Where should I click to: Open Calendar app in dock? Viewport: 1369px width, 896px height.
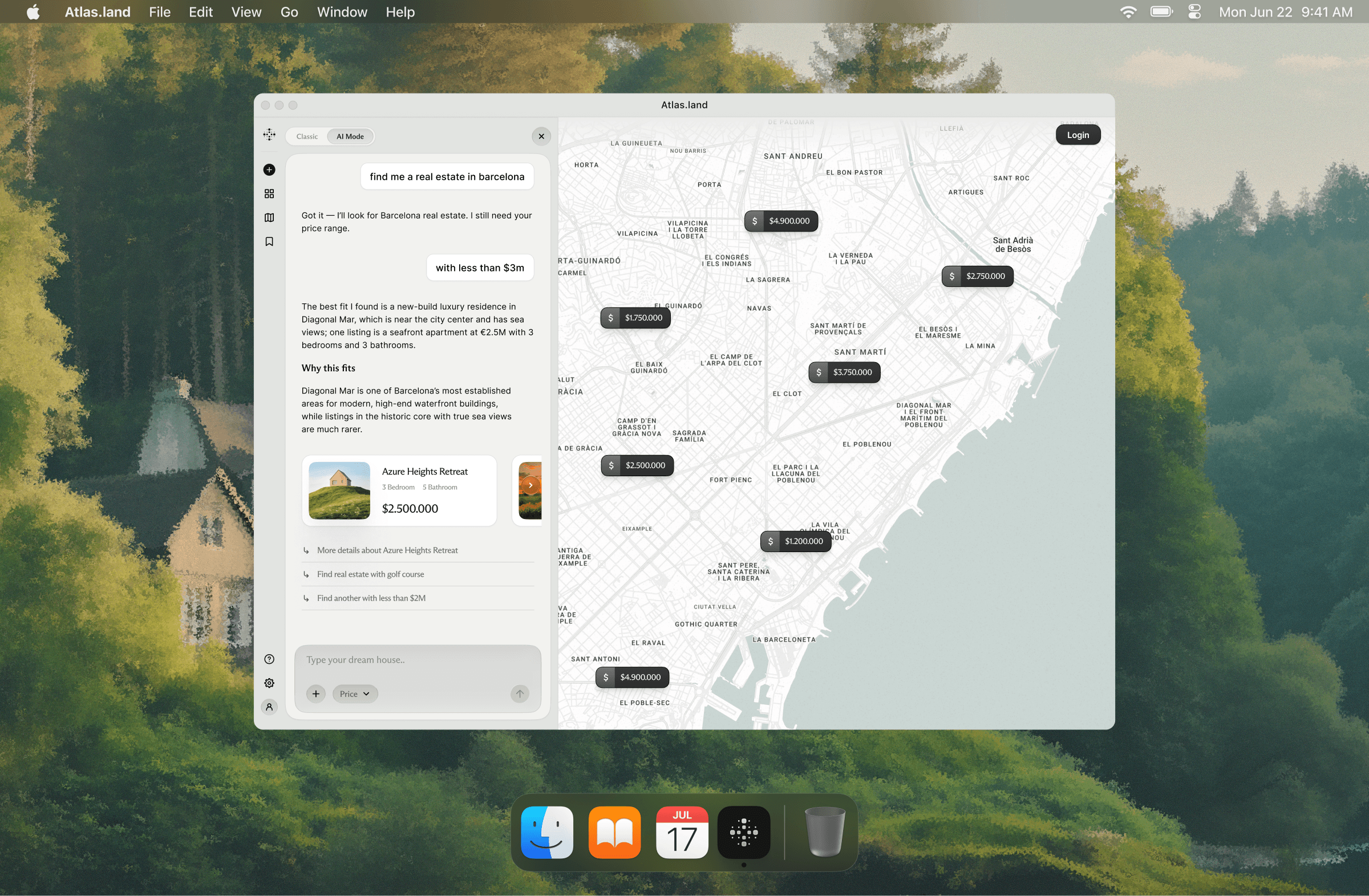tap(682, 832)
